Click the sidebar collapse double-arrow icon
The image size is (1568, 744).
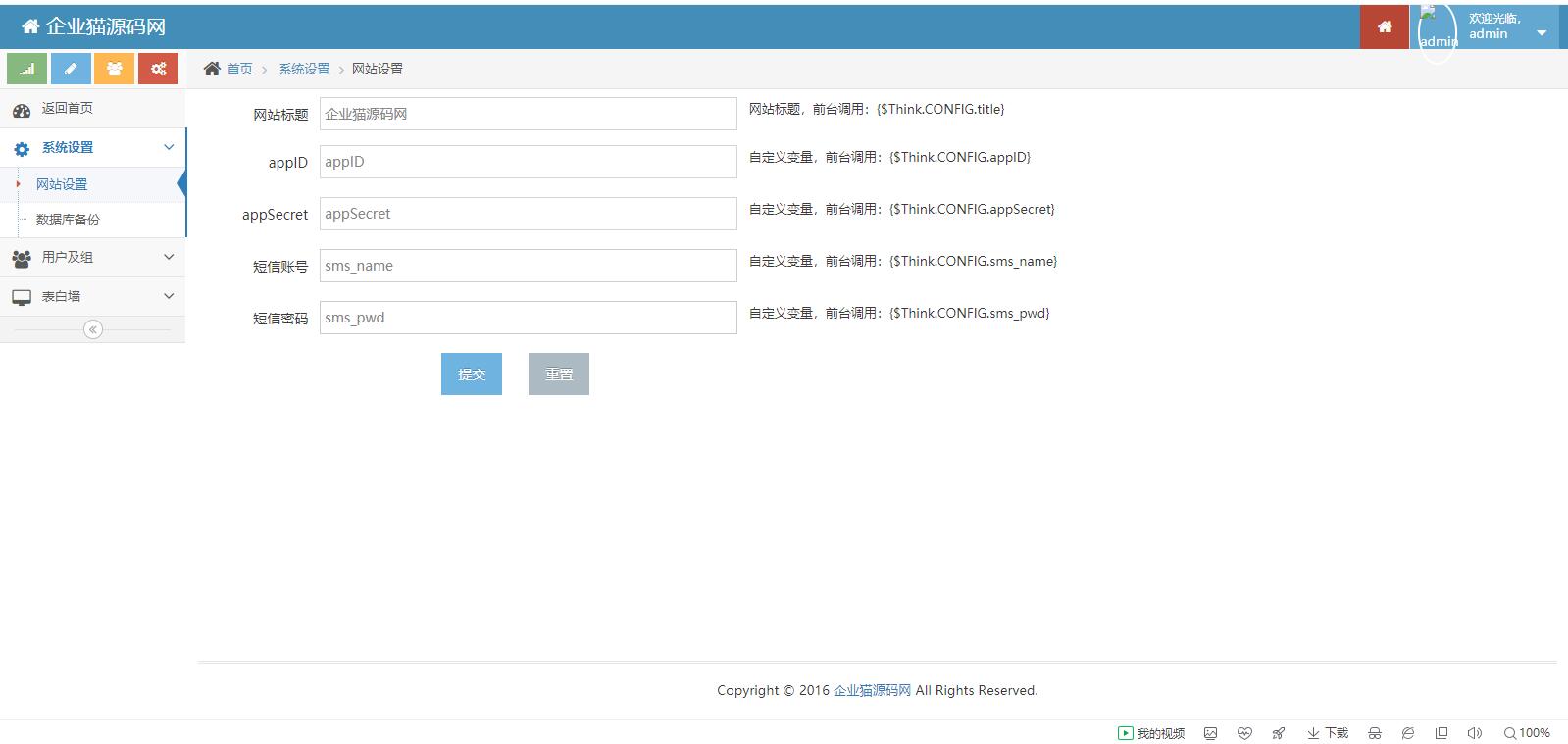[x=93, y=329]
